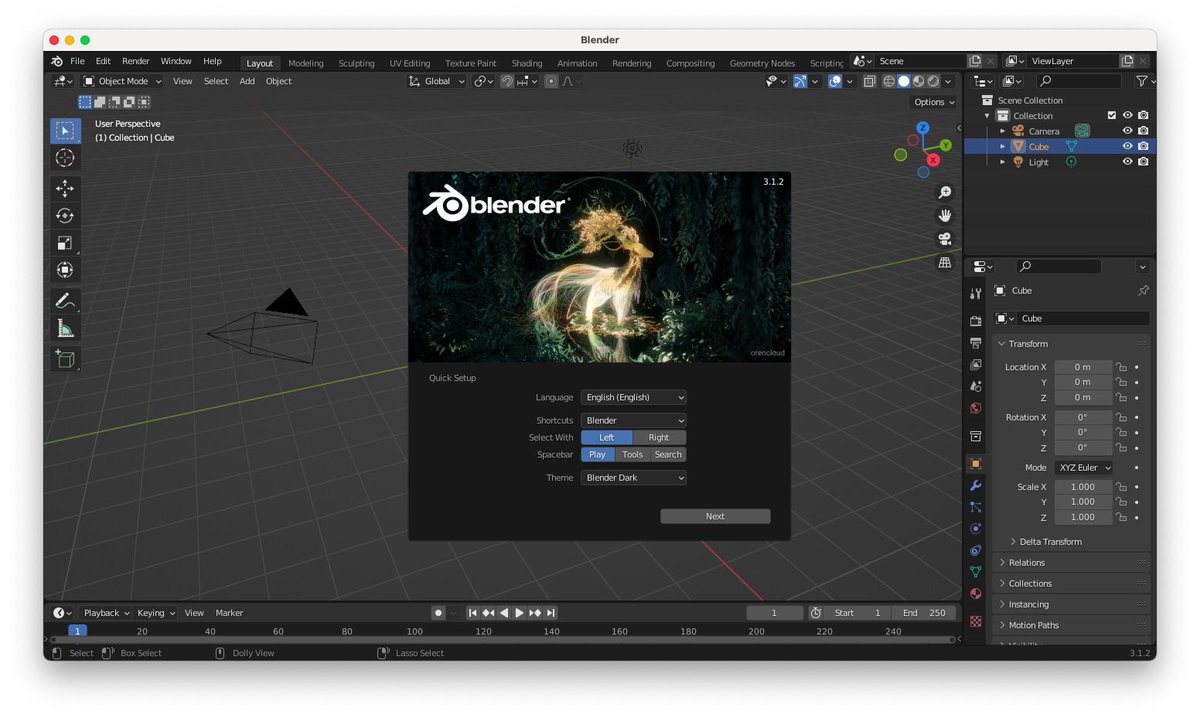Click the play animation button
The height and width of the screenshot is (718, 1200).
point(519,612)
